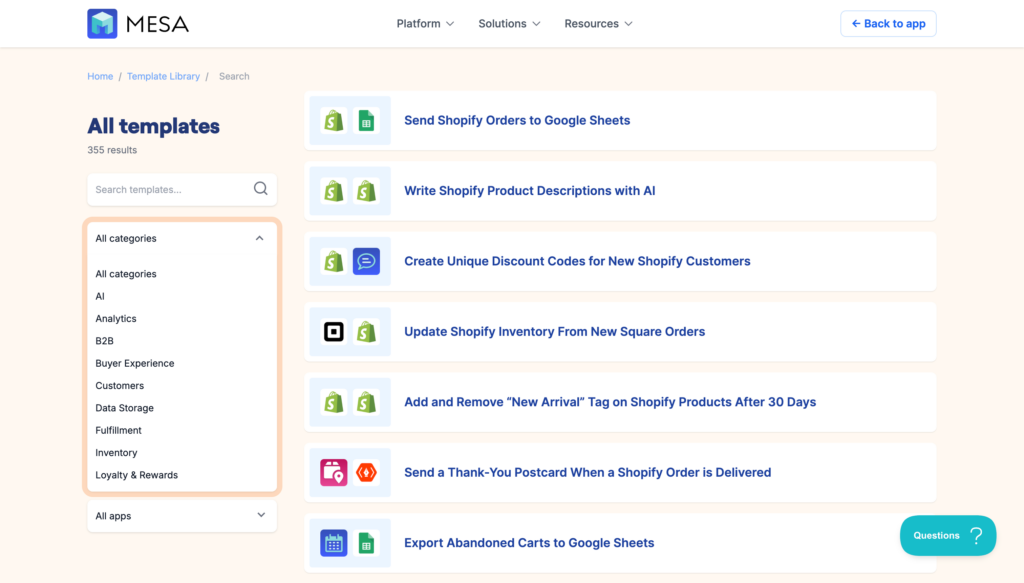Go to Template Library breadcrumb

coord(163,76)
